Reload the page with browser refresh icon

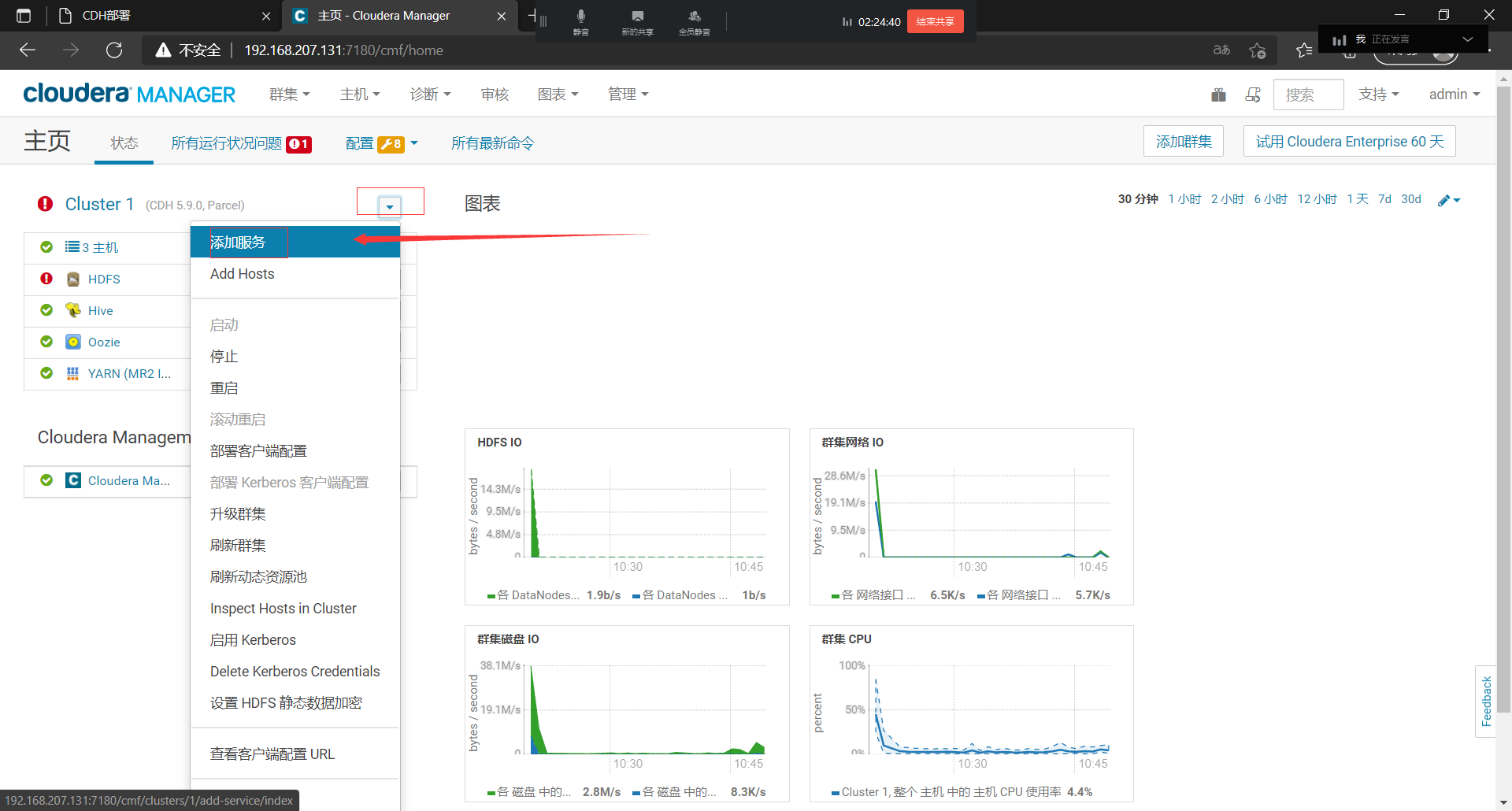pyautogui.click(x=114, y=50)
